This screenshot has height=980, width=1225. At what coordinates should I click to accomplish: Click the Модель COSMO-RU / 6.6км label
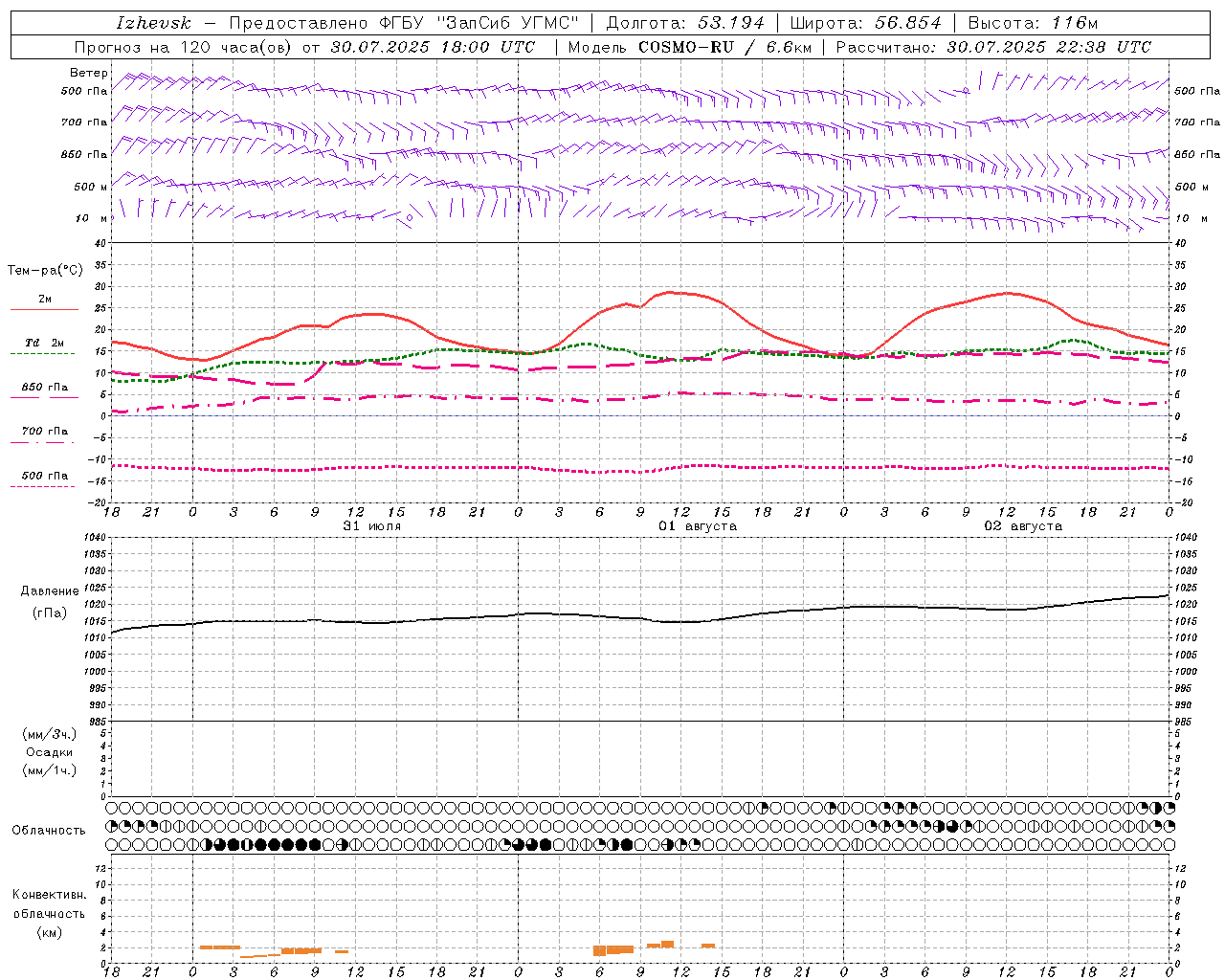click(689, 47)
